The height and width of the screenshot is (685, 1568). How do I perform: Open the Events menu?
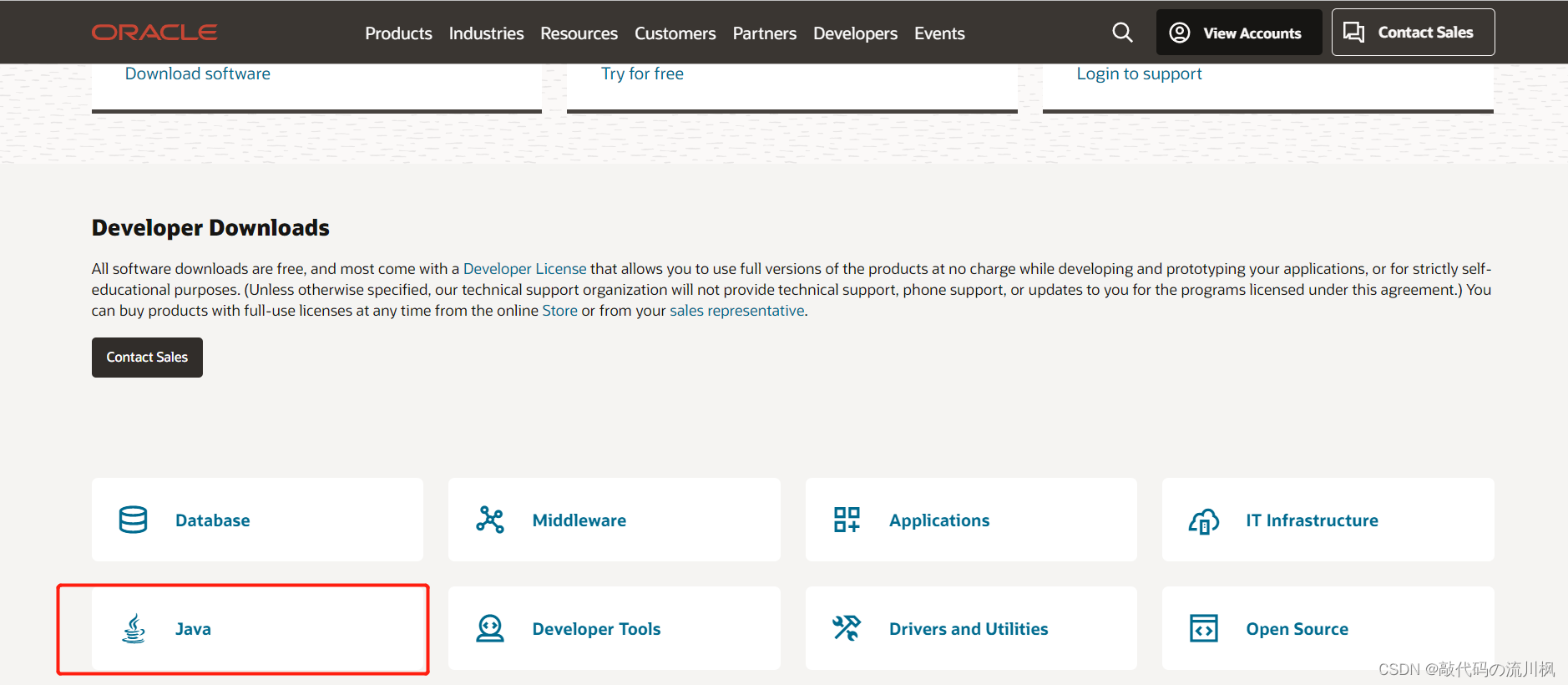point(939,33)
